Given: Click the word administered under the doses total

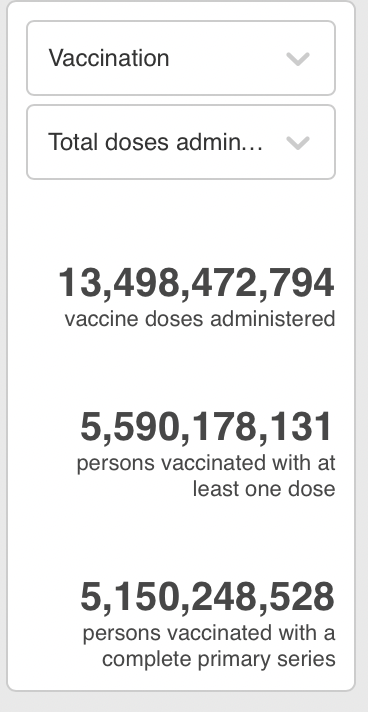Looking at the screenshot, I should pyautogui.click(x=273, y=319).
